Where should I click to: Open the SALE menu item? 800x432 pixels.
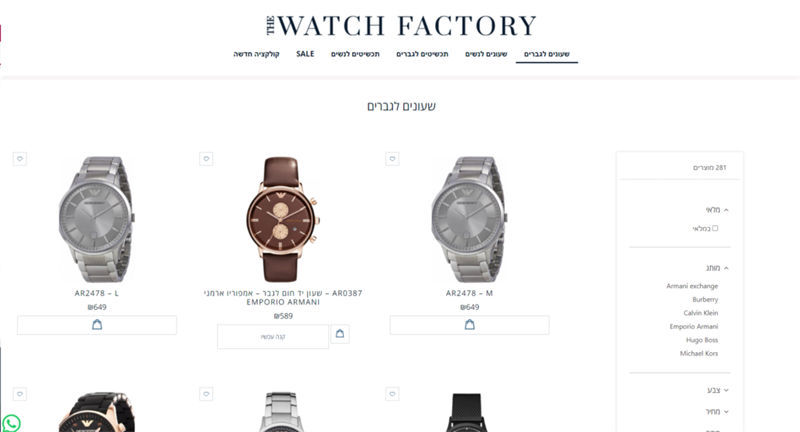pyautogui.click(x=305, y=54)
